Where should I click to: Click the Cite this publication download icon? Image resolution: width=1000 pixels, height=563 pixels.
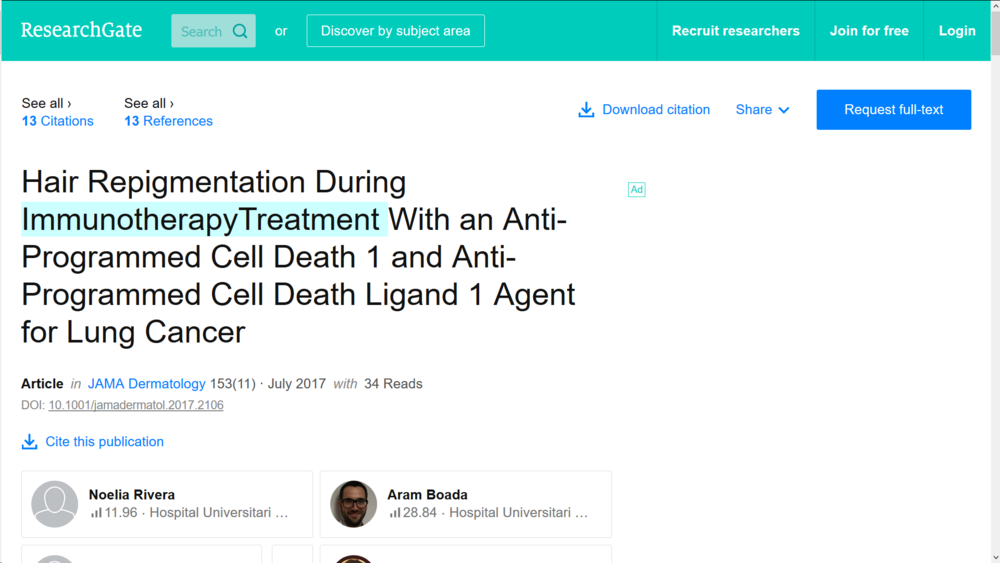coord(30,442)
